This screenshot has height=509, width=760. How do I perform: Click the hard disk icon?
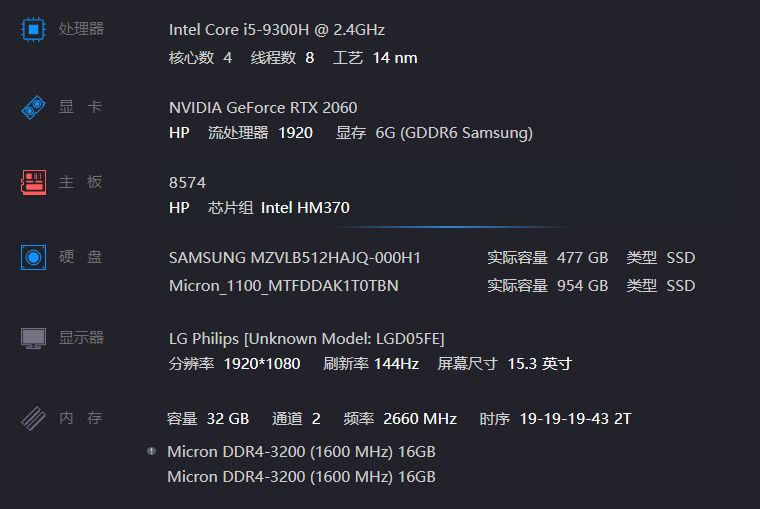33,257
